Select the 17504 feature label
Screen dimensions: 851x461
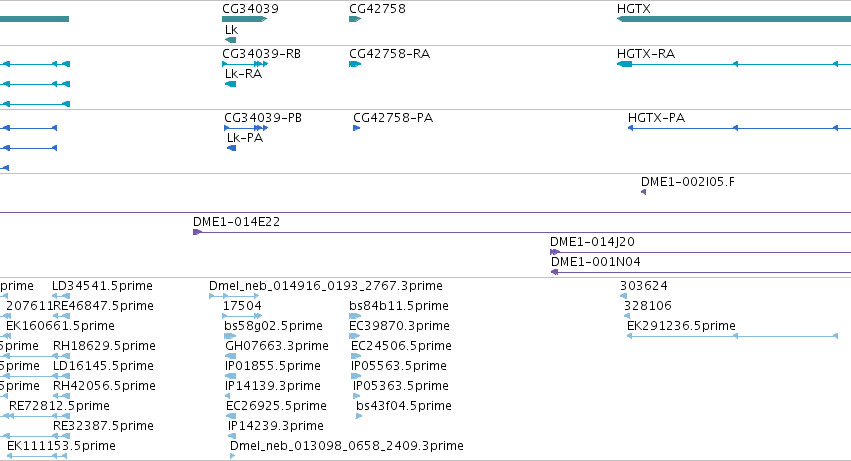coord(242,306)
